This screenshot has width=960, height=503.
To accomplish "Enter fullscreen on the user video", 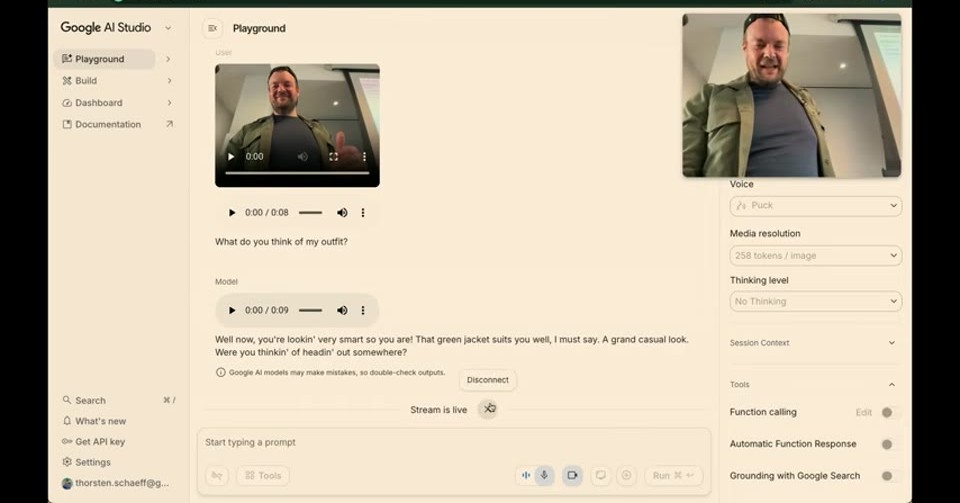I will pos(333,157).
